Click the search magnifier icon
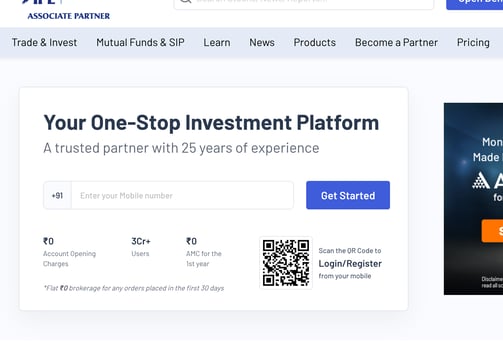The image size is (503, 360). [186, 1]
